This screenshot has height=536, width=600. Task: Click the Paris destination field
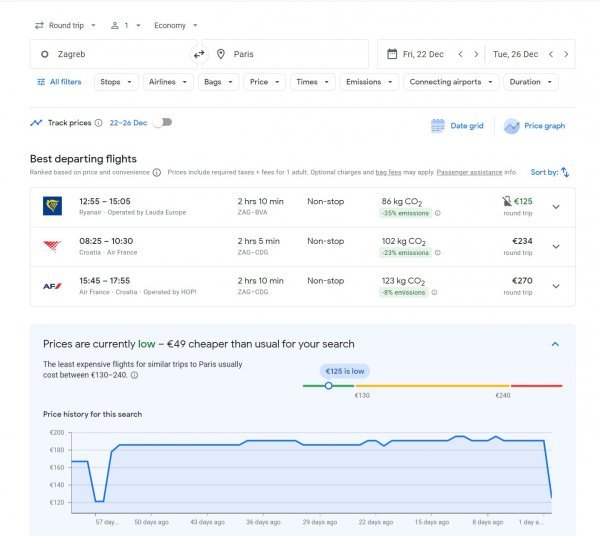tap(285, 54)
